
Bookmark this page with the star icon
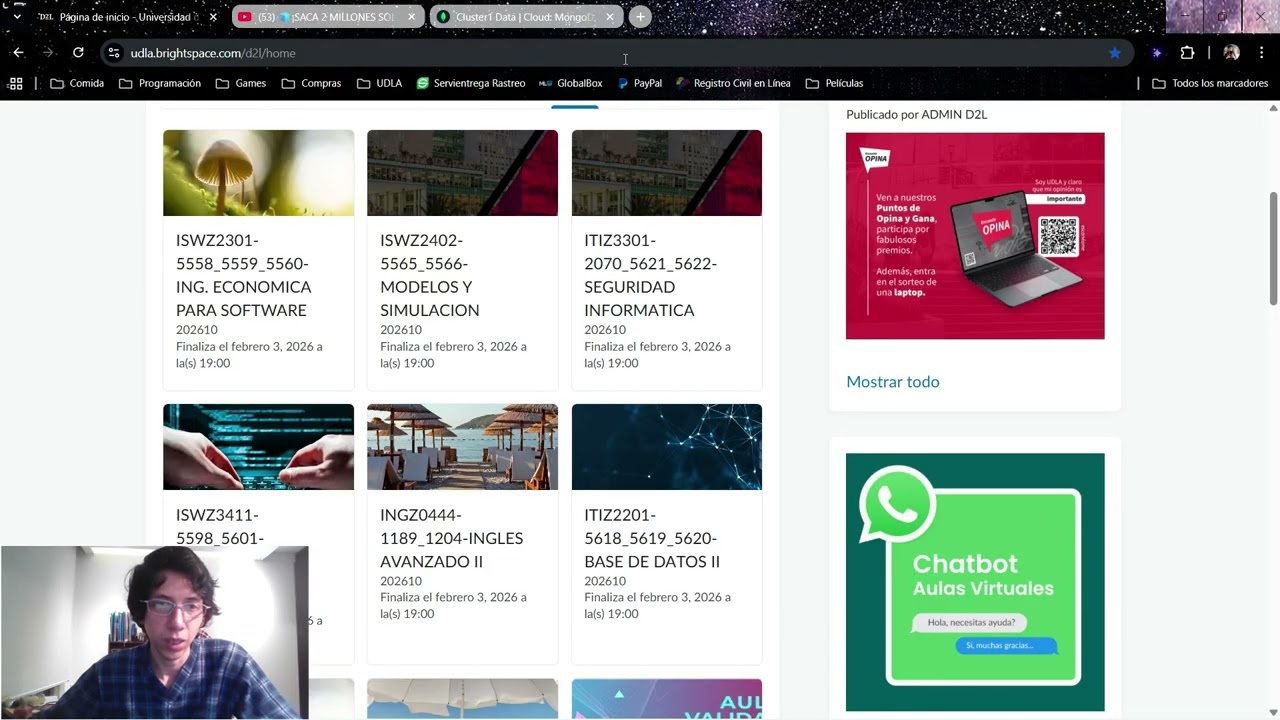click(1114, 53)
